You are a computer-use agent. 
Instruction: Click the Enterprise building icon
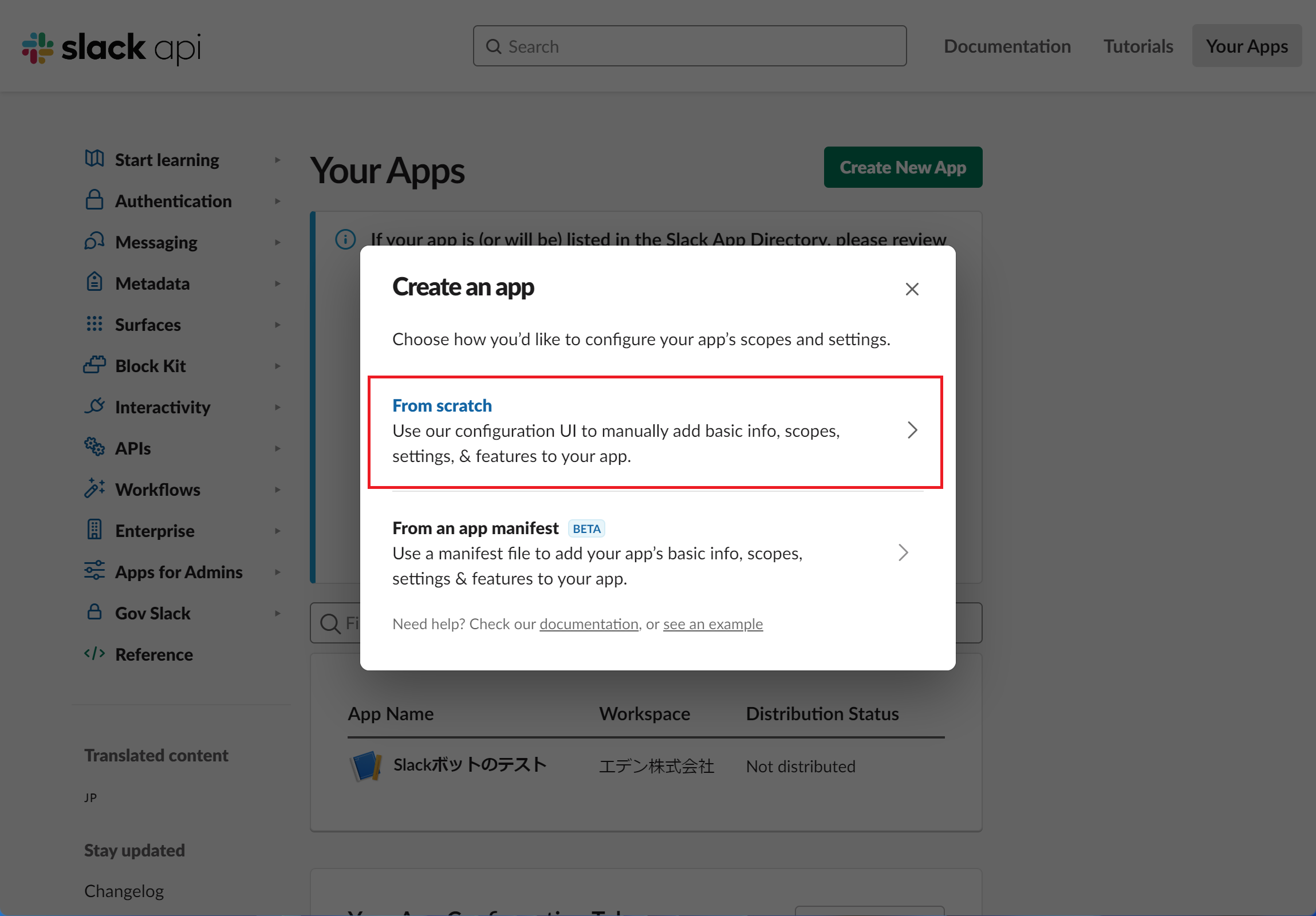point(94,530)
